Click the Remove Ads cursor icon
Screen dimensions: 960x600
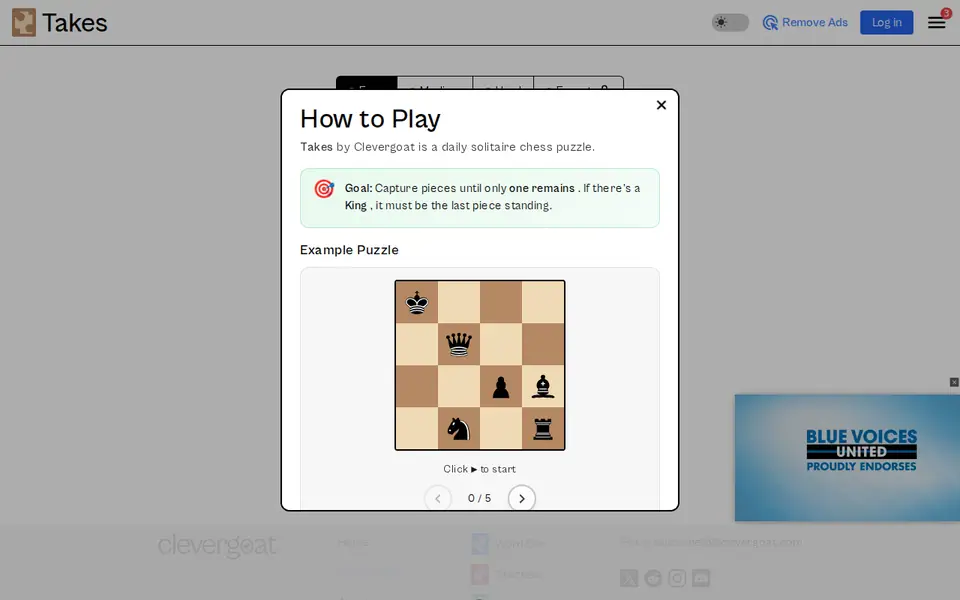click(x=770, y=23)
